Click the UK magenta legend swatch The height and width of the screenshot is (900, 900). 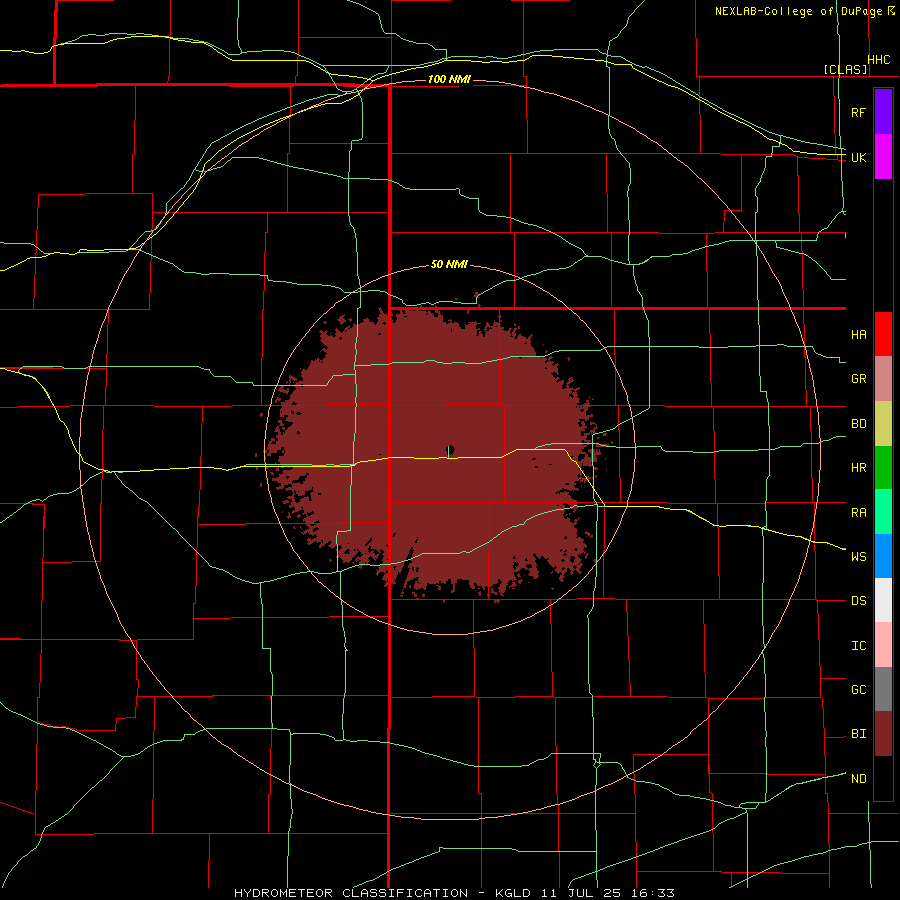coord(883,157)
